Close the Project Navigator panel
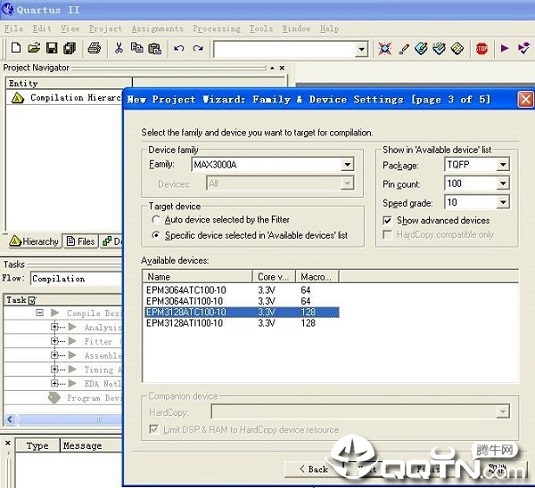The image size is (535, 488). click(x=282, y=68)
